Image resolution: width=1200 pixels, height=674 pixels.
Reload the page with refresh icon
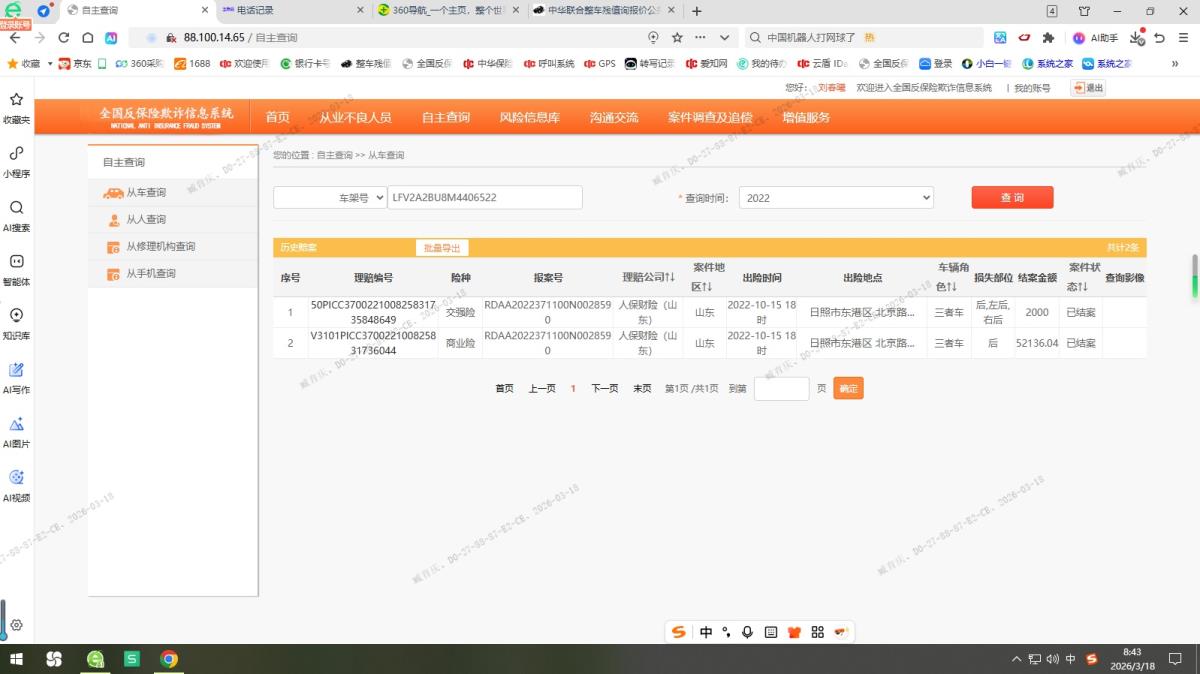coord(64,37)
